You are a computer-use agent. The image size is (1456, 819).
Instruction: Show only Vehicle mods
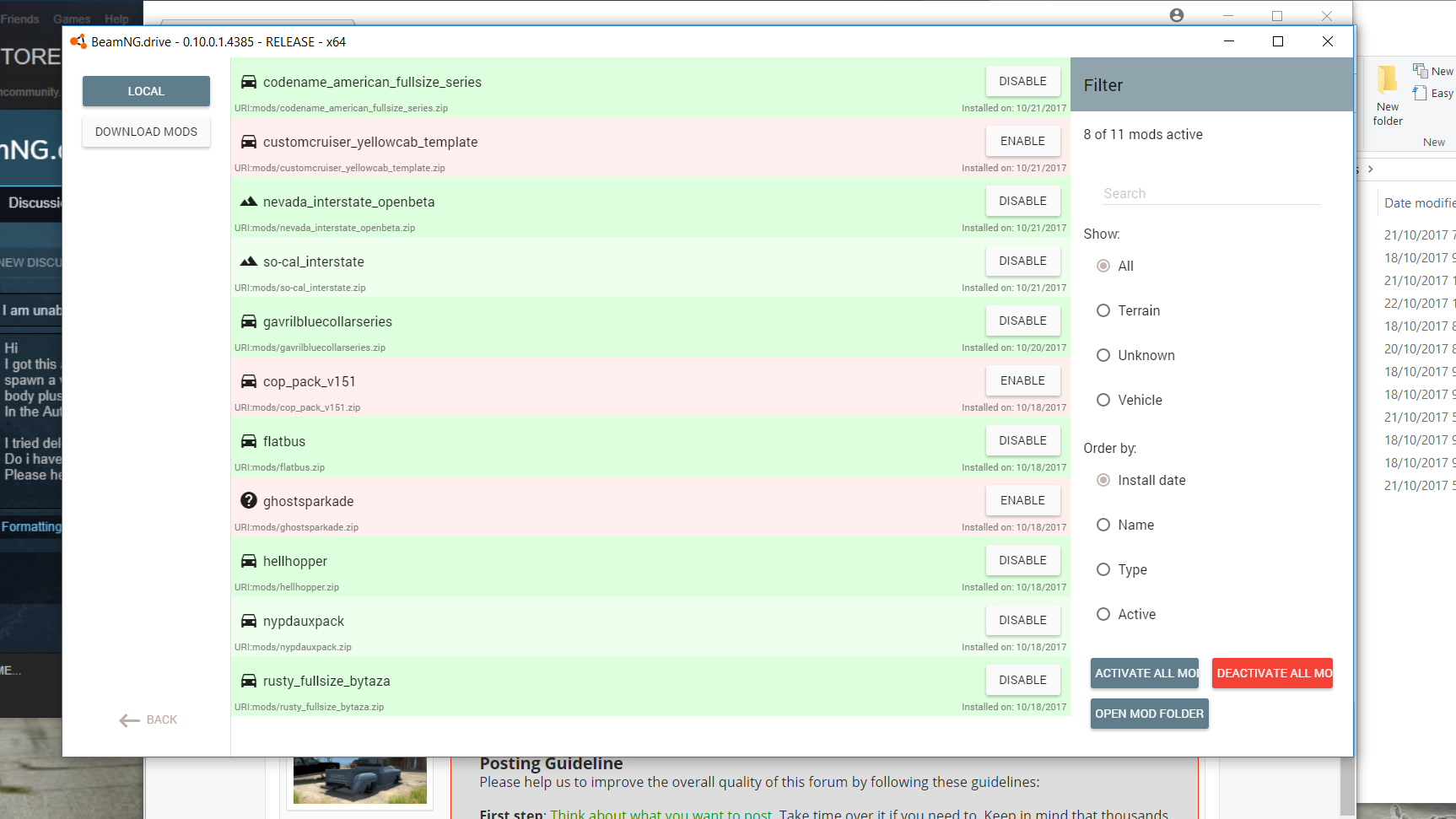1103,400
